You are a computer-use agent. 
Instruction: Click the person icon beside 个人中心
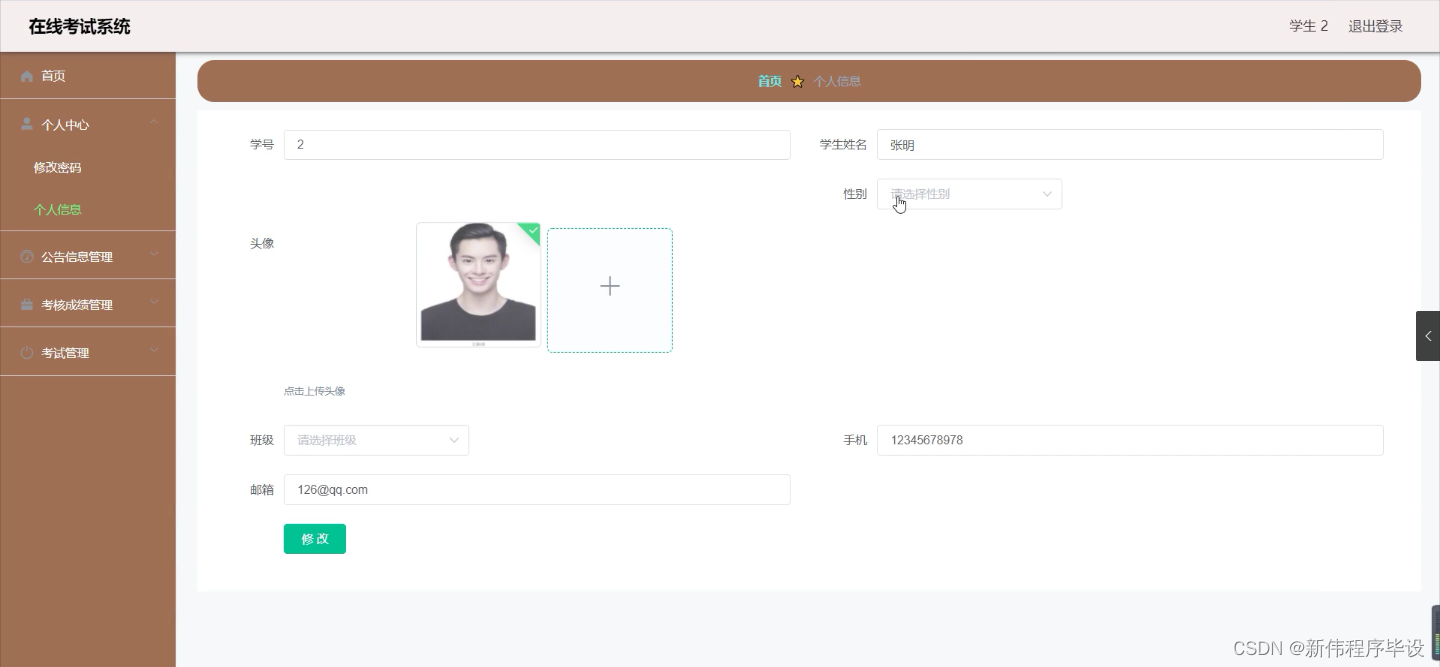click(27, 124)
